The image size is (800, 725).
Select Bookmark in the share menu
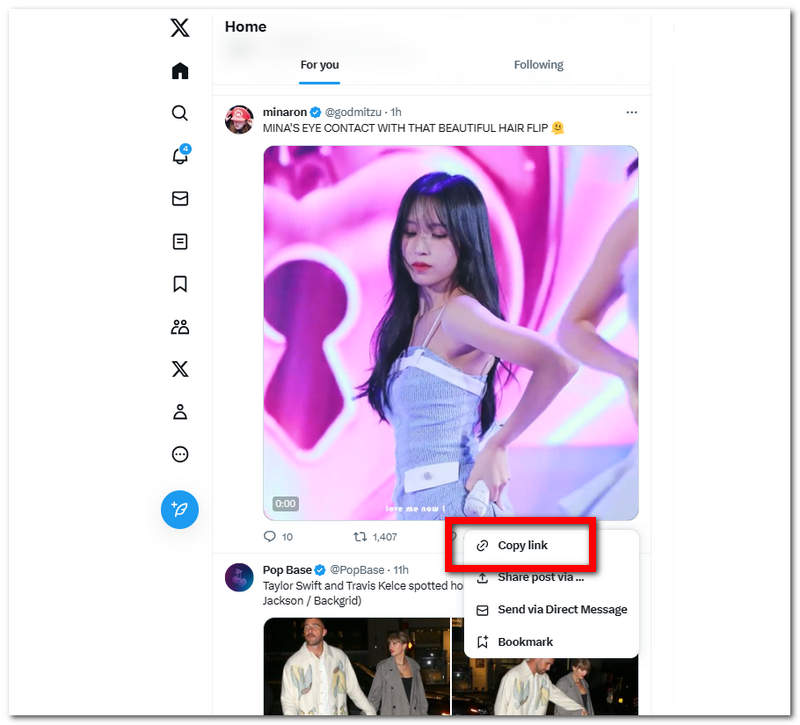pyautogui.click(x=551, y=642)
